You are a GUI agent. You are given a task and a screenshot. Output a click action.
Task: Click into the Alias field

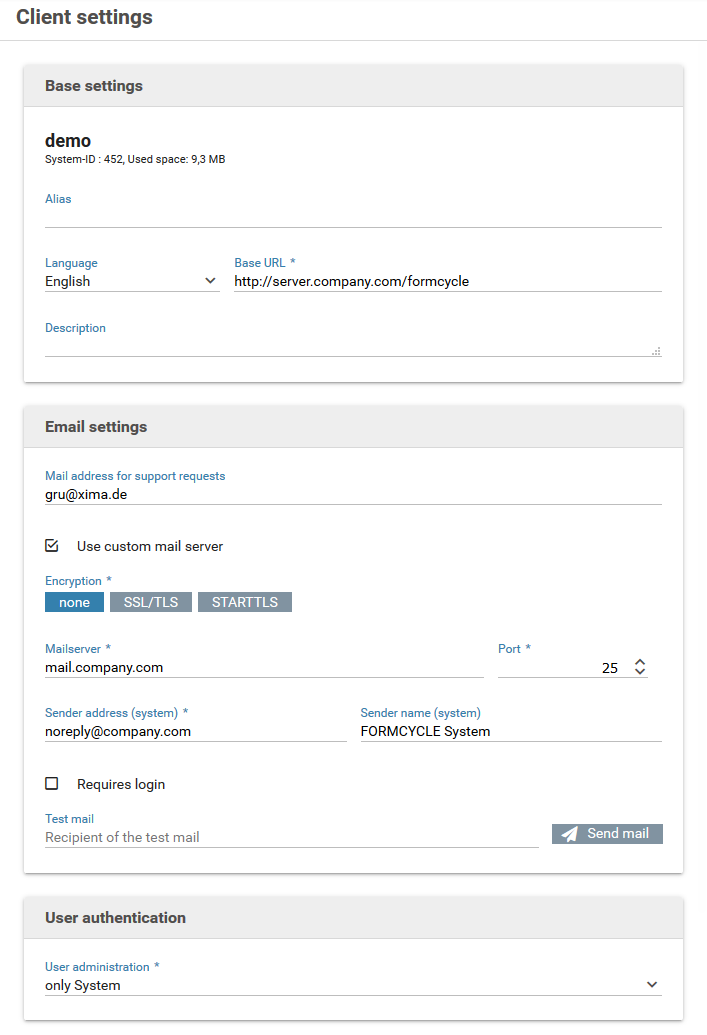point(353,216)
